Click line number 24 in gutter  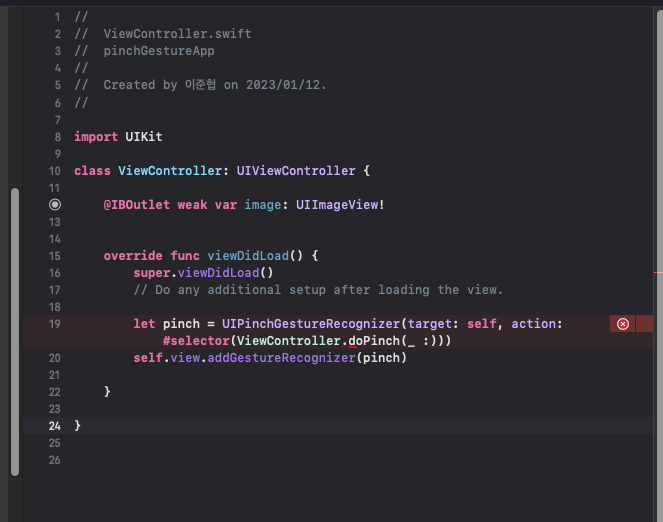coord(55,426)
